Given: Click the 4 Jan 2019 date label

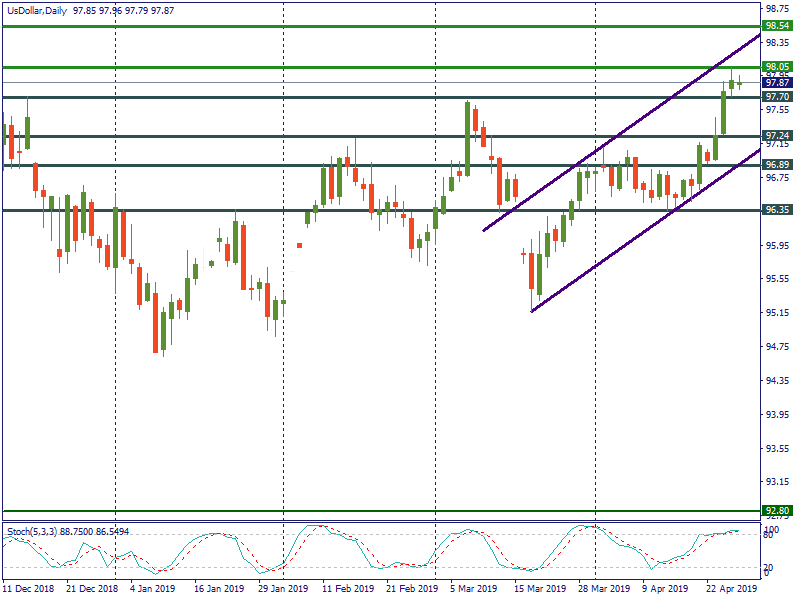Looking at the screenshot, I should point(147,589).
